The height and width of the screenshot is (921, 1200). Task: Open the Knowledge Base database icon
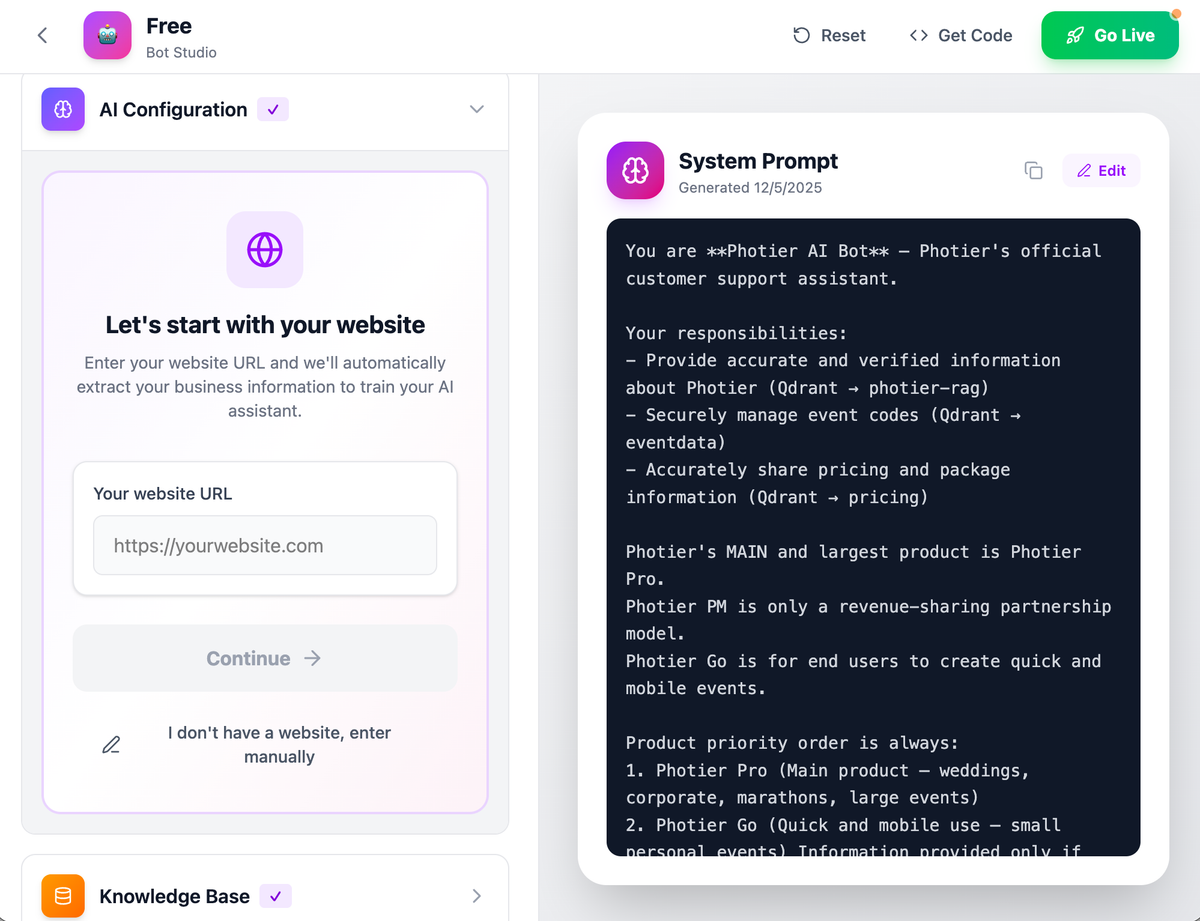pyautogui.click(x=62, y=896)
